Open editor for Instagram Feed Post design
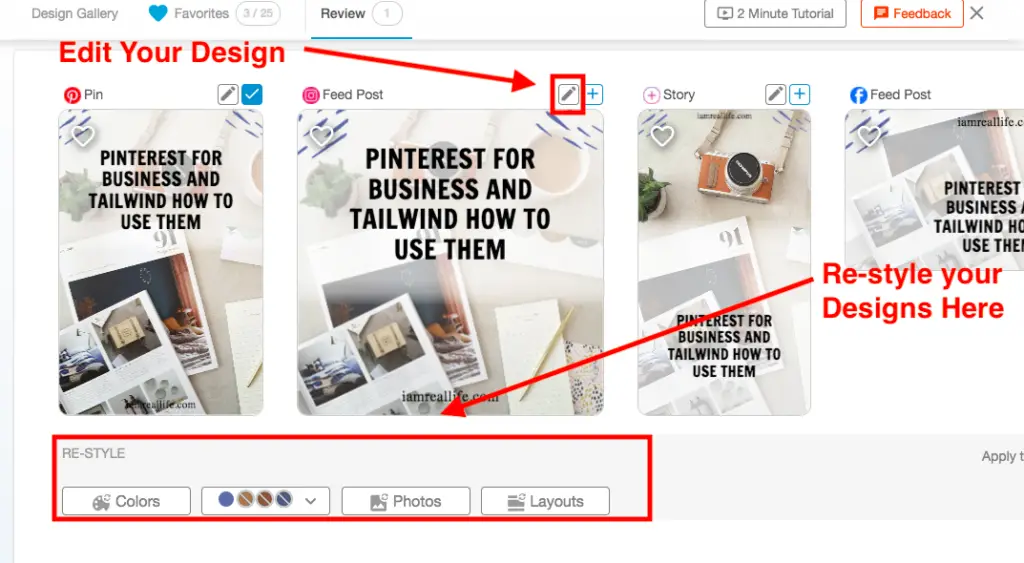Image resolution: width=1024 pixels, height=563 pixels. (568, 95)
